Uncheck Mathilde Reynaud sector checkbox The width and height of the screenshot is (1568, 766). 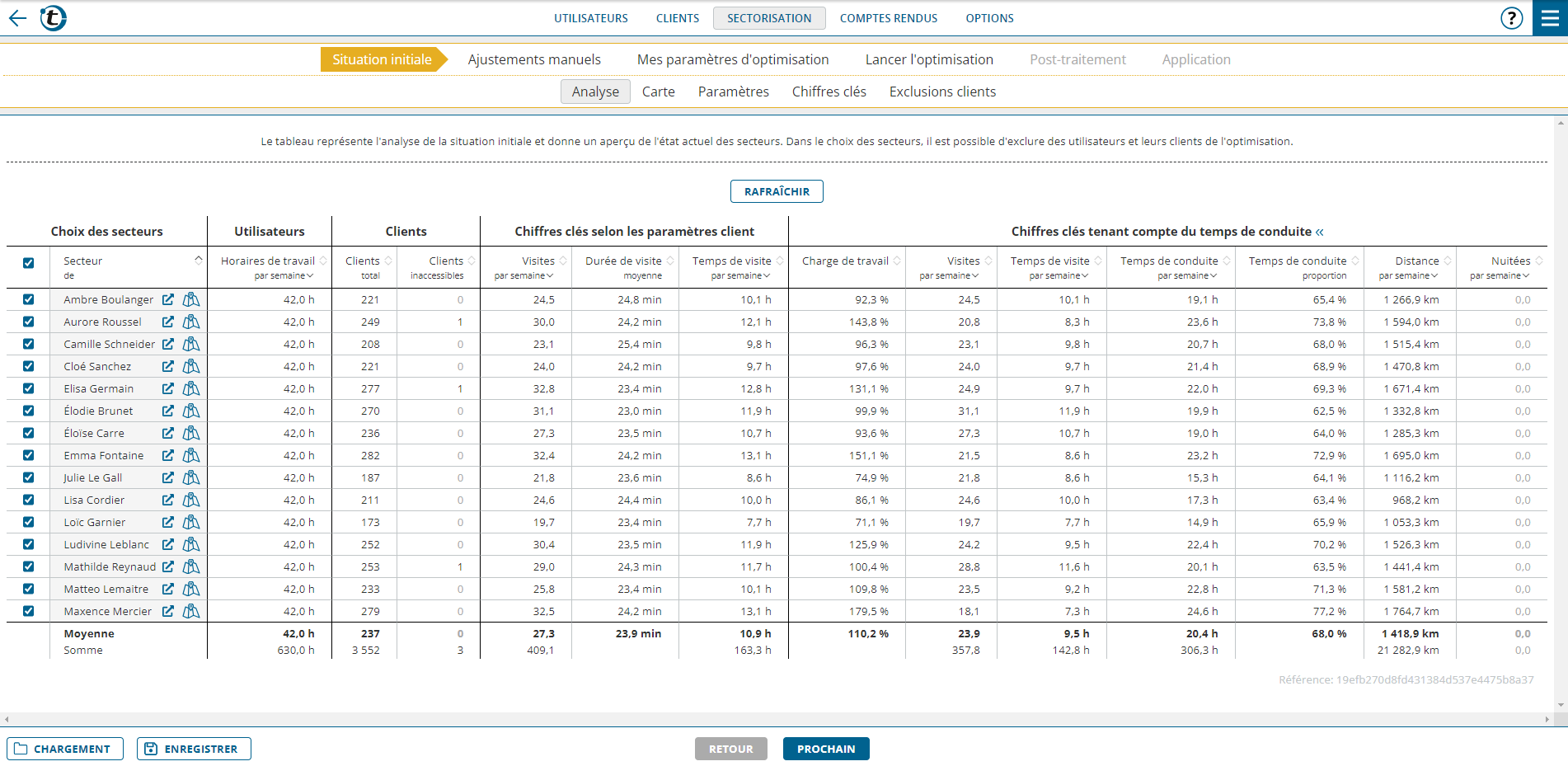(29, 566)
